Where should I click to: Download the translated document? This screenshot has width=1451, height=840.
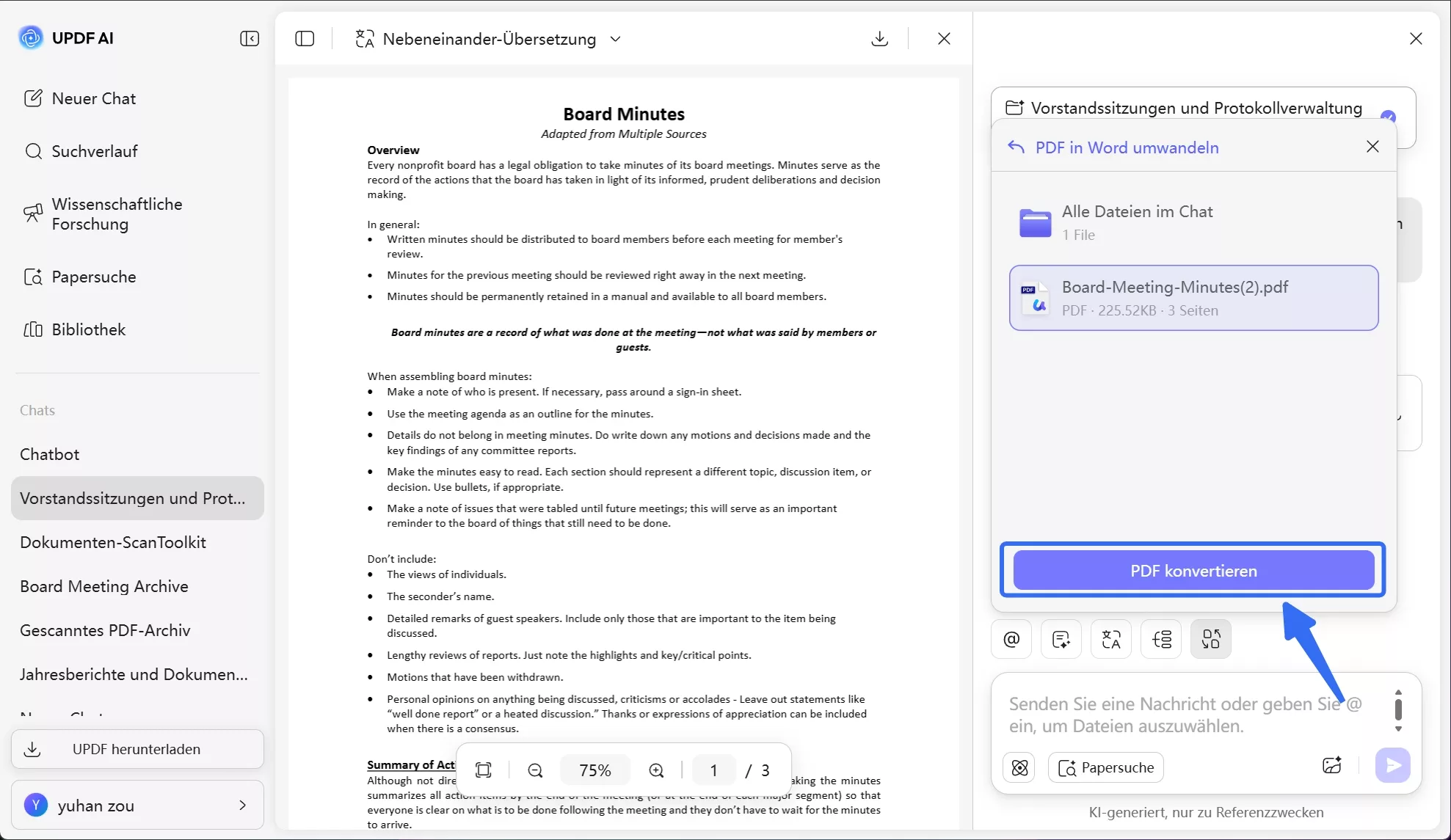coord(879,39)
